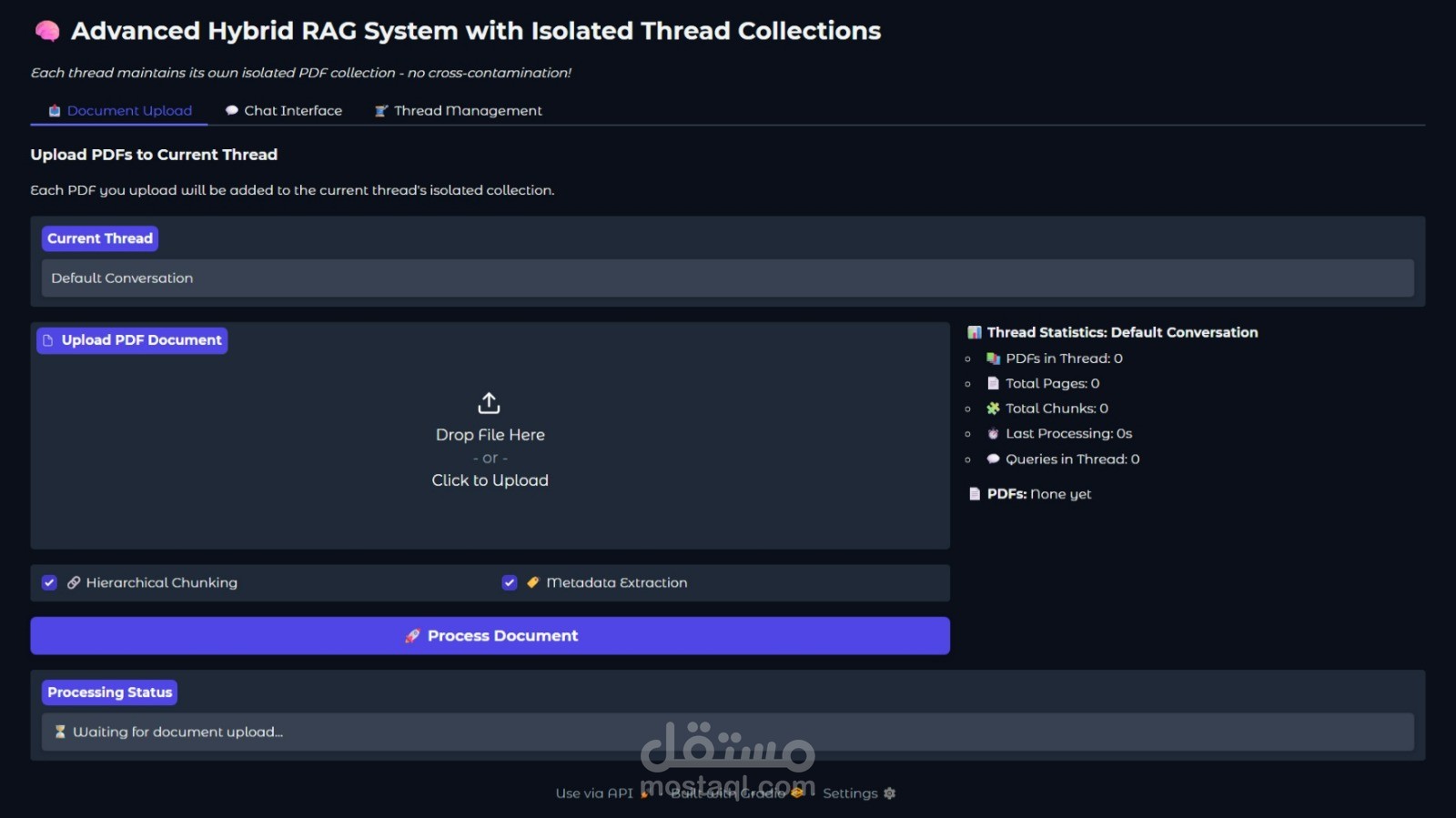Click the Upload PDFs to Current Thread heading
The image size is (1456, 818).
154,155
